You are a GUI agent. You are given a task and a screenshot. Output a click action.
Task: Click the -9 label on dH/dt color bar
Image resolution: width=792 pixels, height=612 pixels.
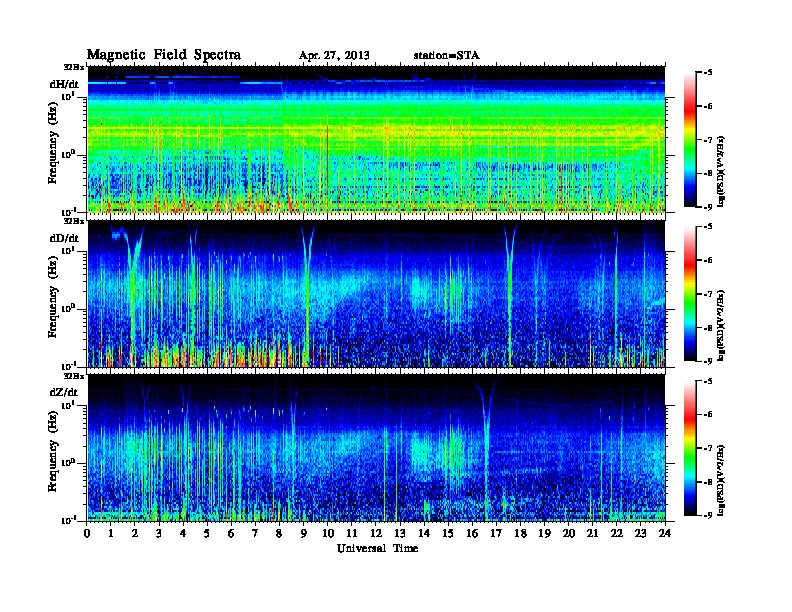(708, 207)
